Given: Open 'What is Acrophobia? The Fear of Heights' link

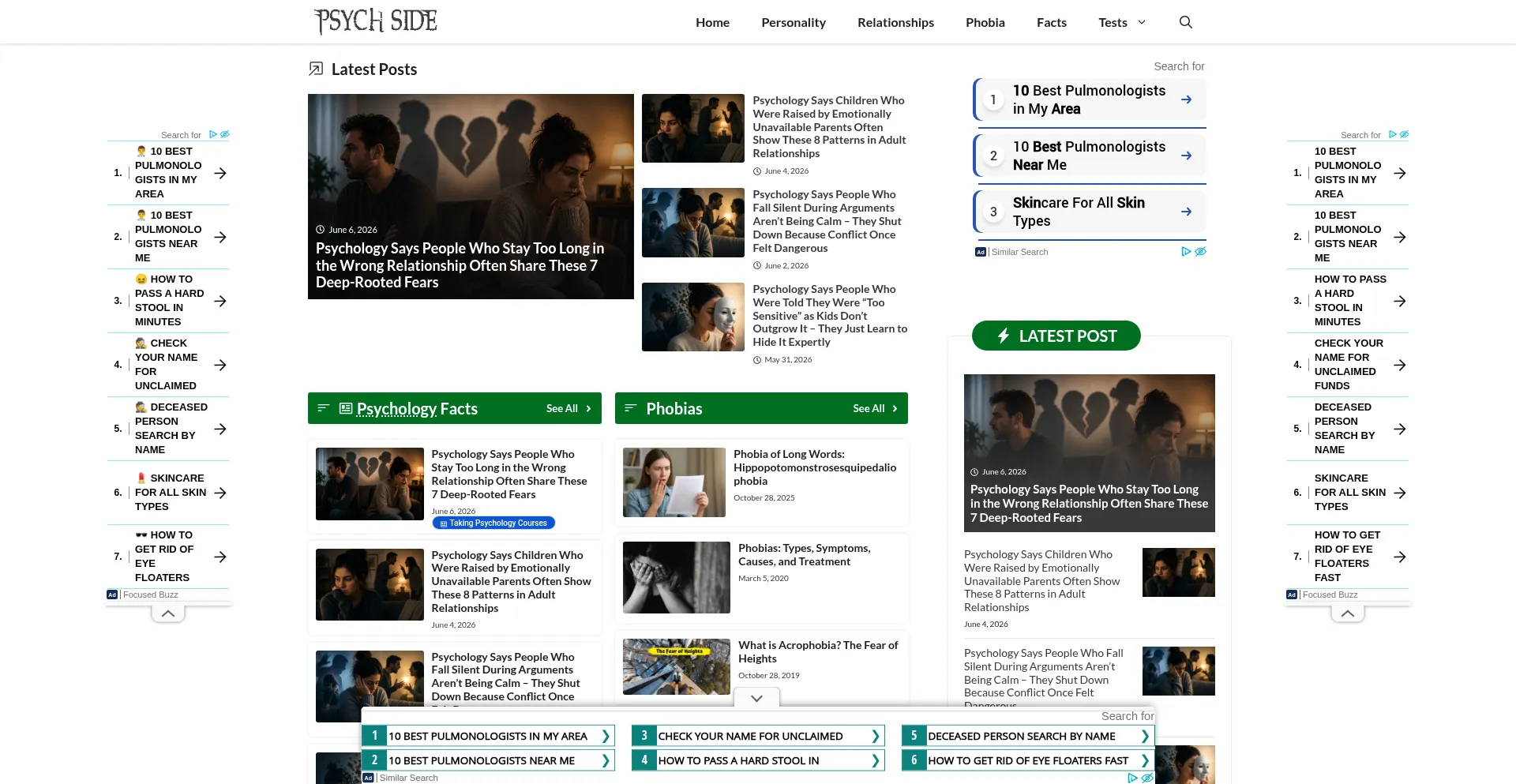Looking at the screenshot, I should (x=818, y=652).
